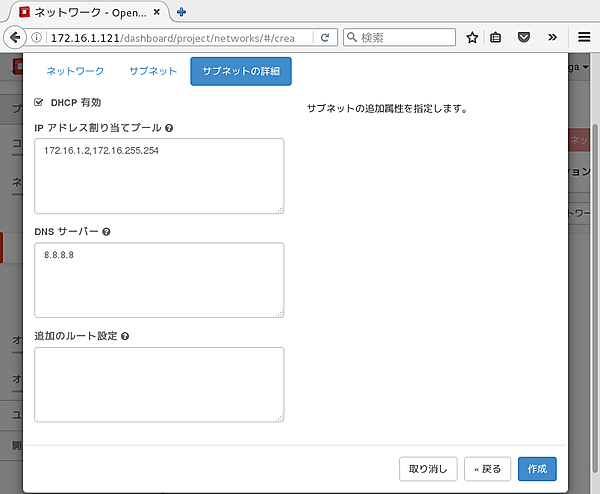This screenshot has height=494, width=600.
Task: Show help for IP アドレス割り当てプール
Action: point(169,128)
